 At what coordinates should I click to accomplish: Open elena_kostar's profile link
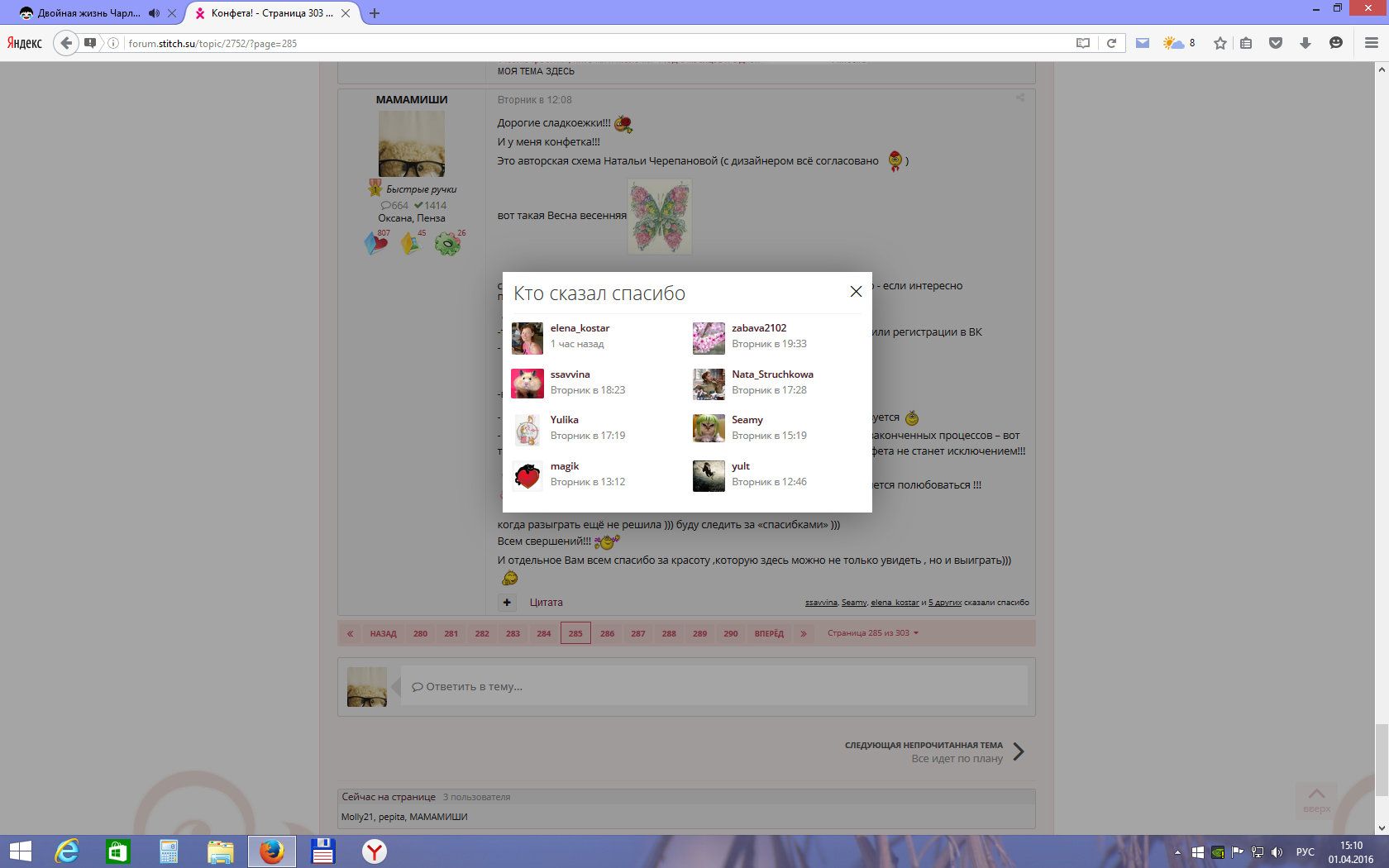(x=580, y=328)
